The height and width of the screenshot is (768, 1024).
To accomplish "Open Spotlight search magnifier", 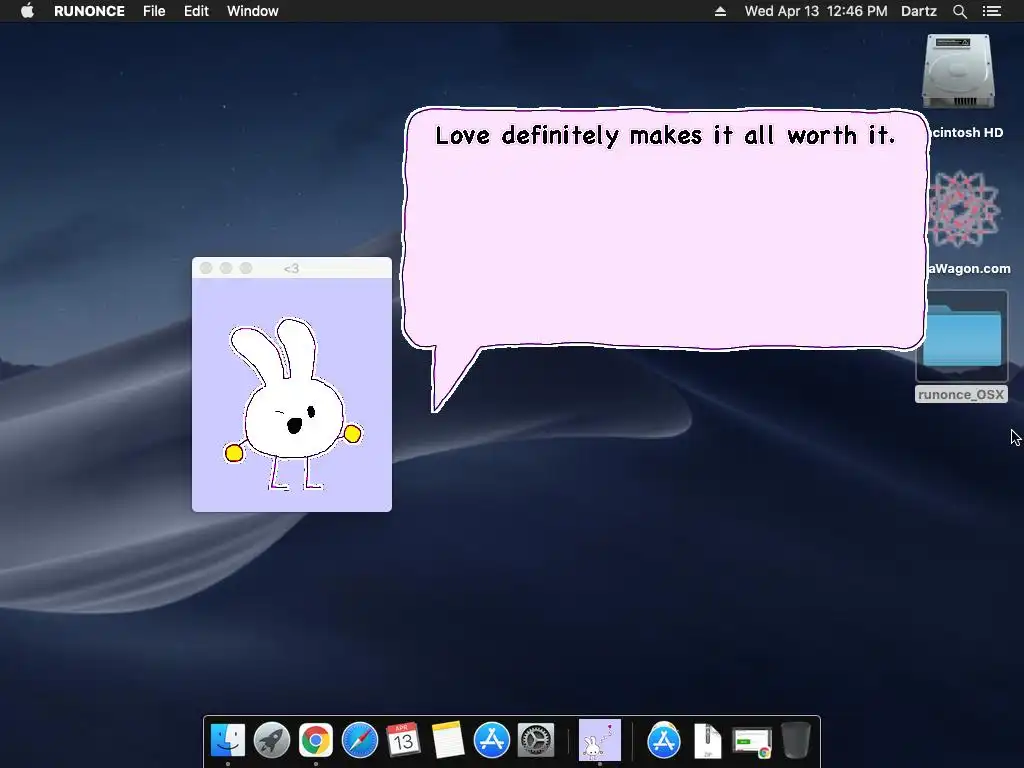I will coord(959,11).
